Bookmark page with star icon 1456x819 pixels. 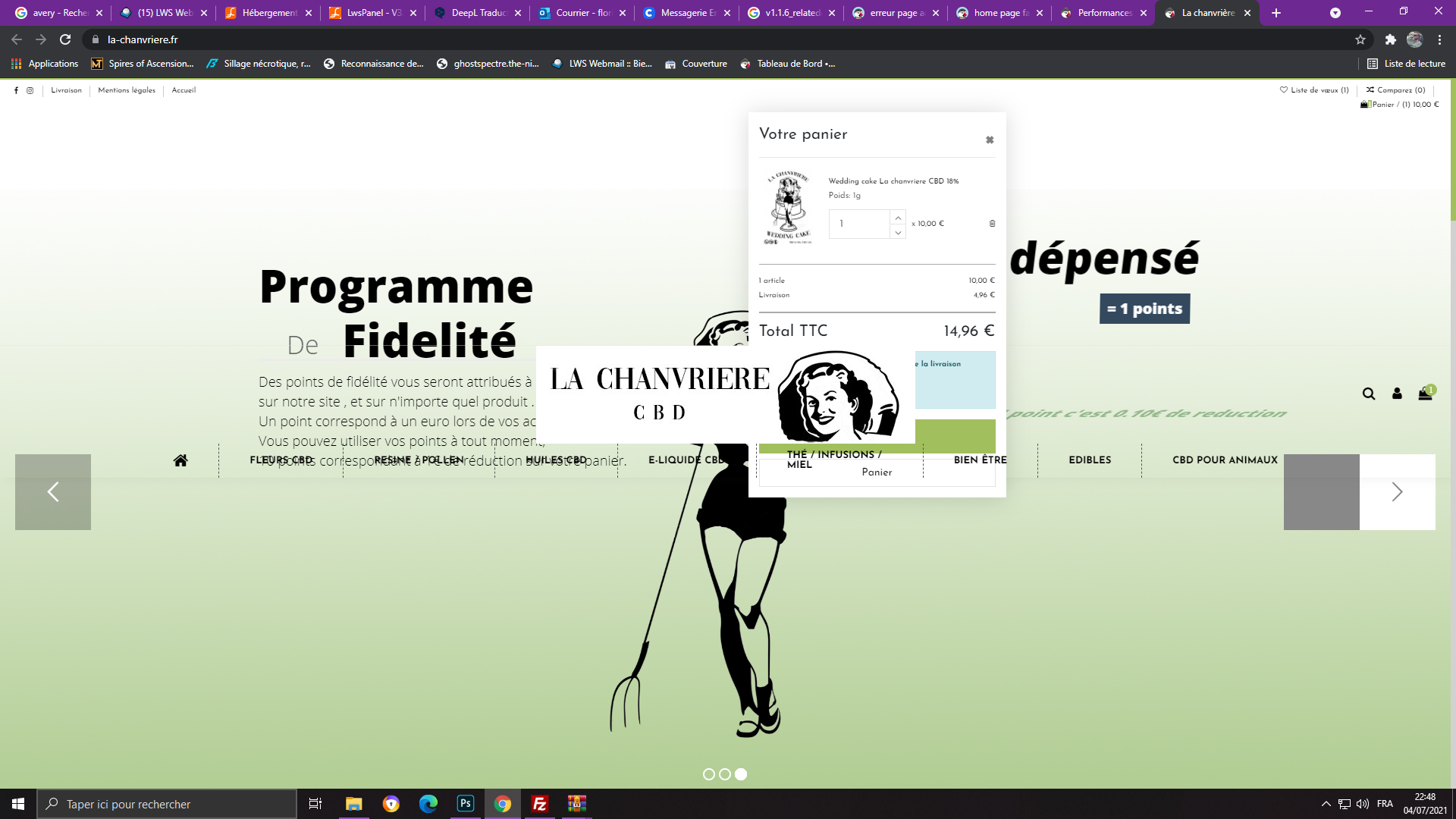click(x=1360, y=39)
